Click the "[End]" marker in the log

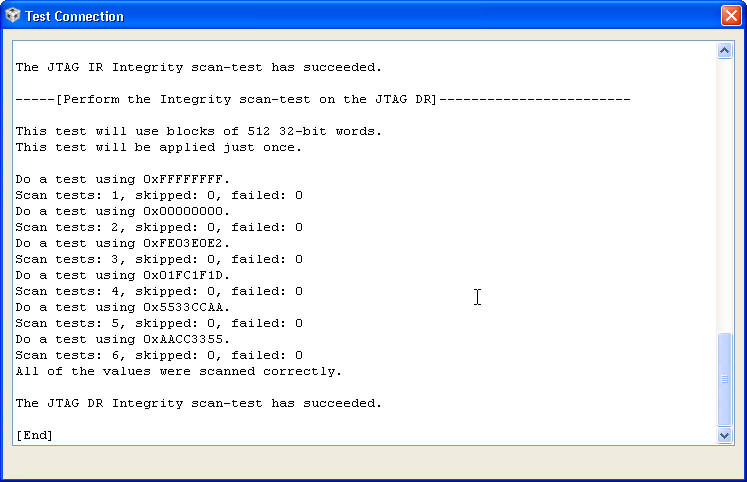(x=34, y=435)
